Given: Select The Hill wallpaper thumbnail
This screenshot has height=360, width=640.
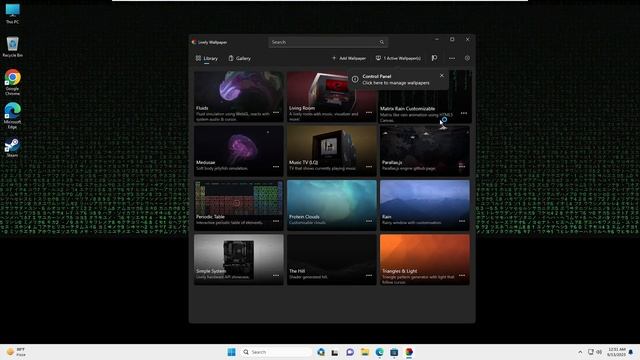Looking at the screenshot, I should tap(331, 260).
